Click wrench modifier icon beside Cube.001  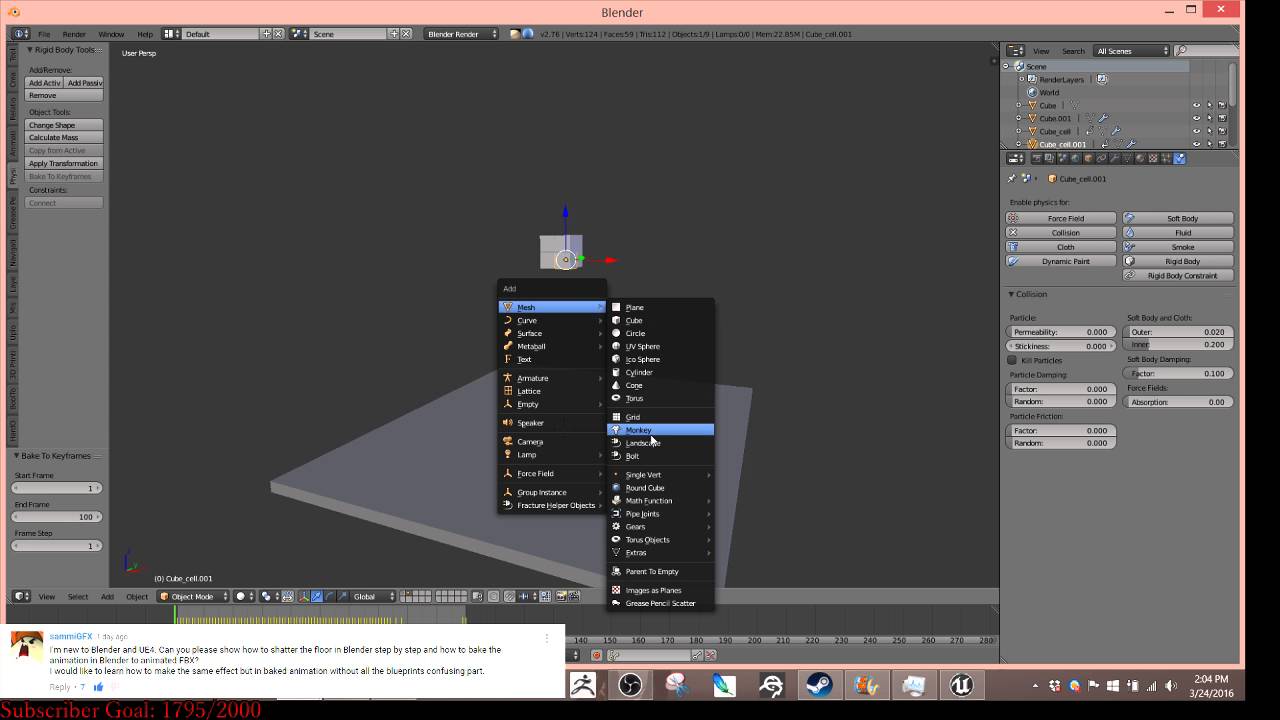pyautogui.click(x=1105, y=118)
